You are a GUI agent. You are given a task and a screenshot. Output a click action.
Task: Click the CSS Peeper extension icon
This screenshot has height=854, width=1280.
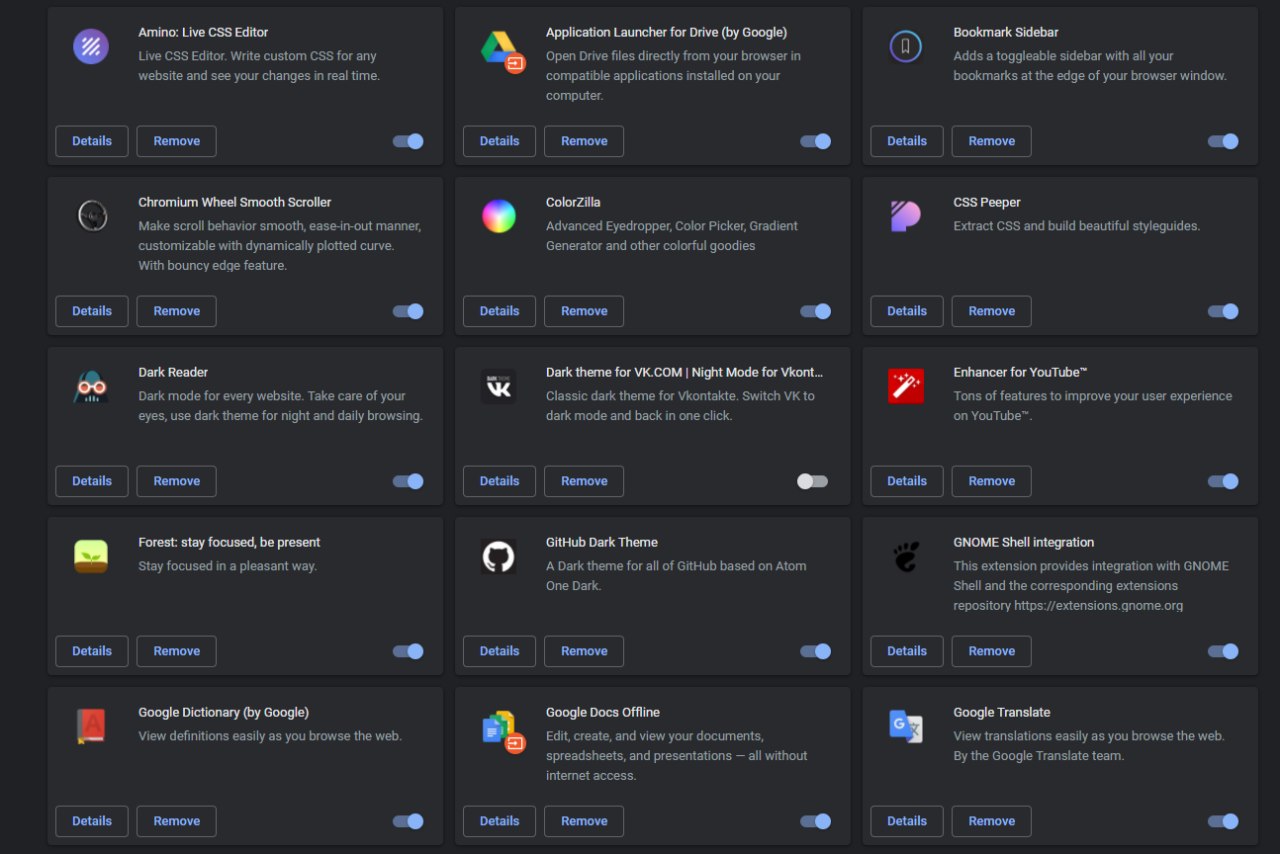(906, 216)
